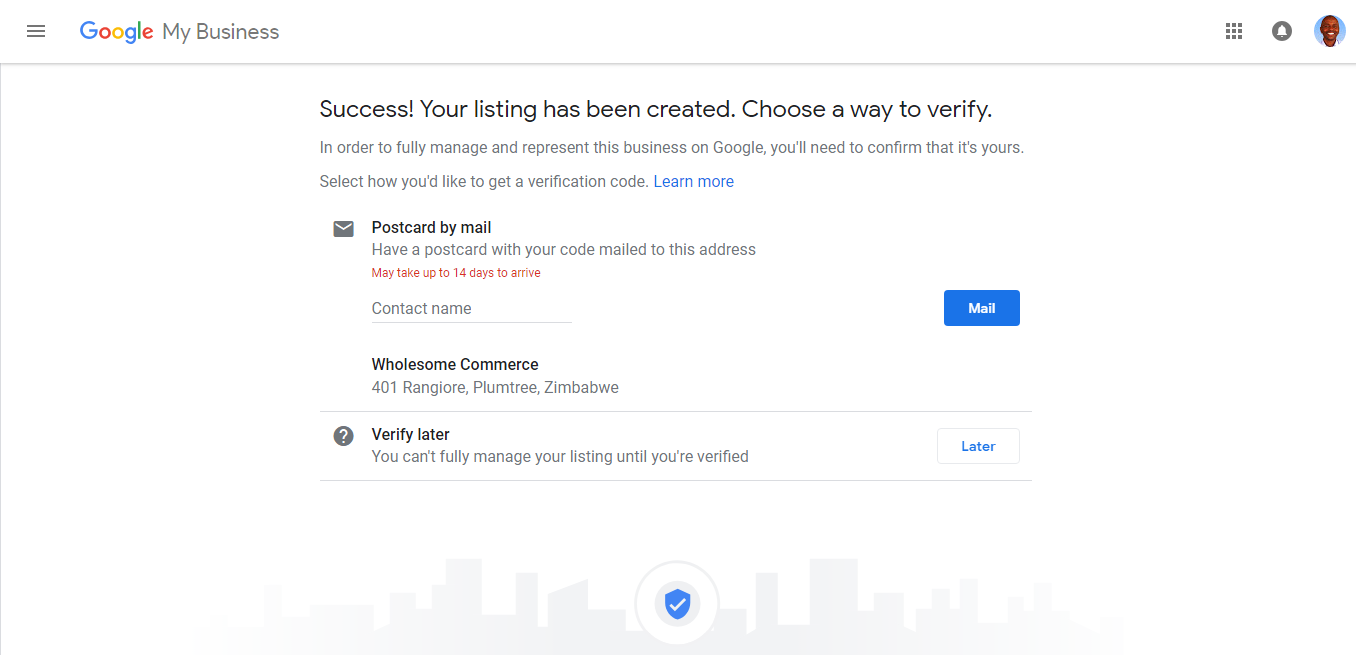Image resolution: width=1356 pixels, height=655 pixels.
Task: Click the envelope postcard icon
Action: coord(344,229)
